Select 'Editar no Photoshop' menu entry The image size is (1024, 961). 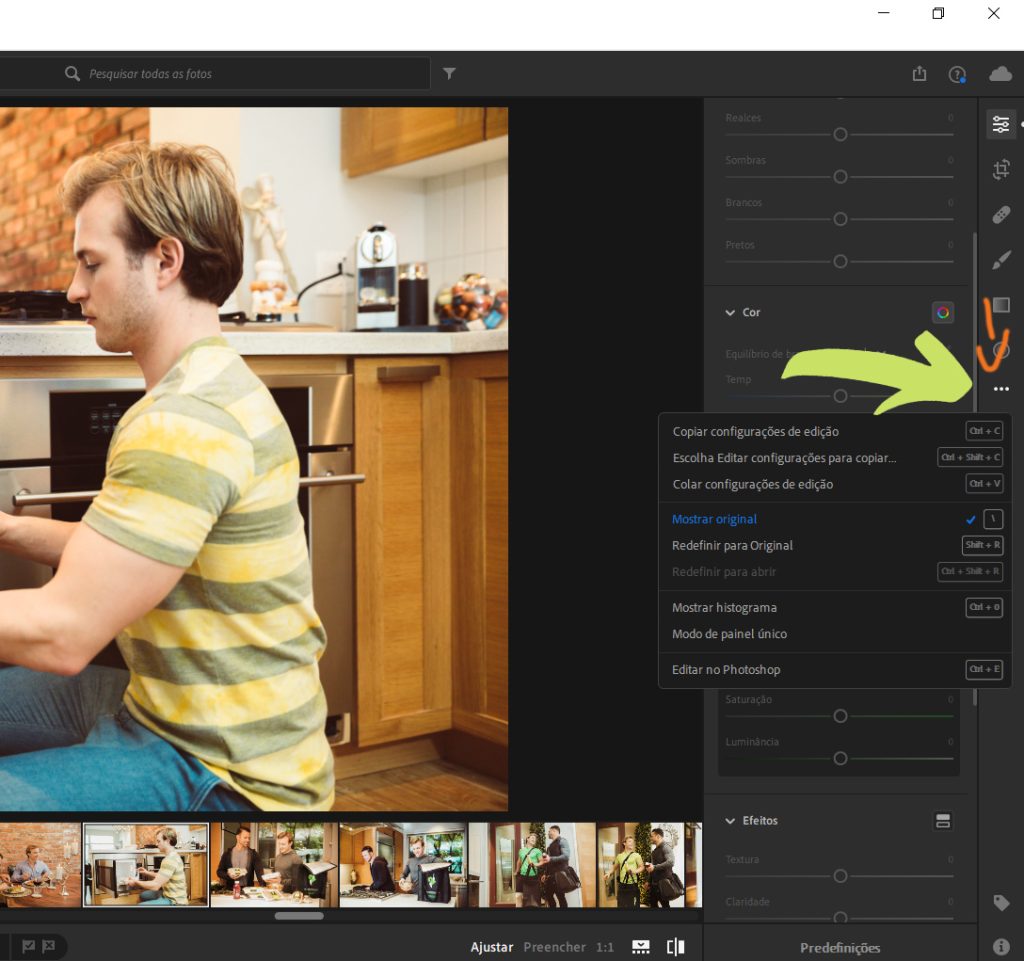point(726,670)
